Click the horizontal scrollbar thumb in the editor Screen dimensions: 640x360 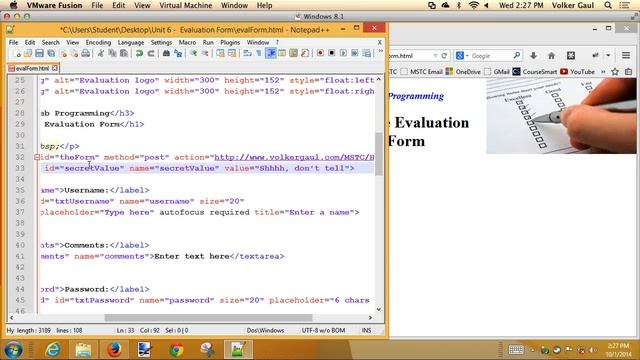pos(208,318)
